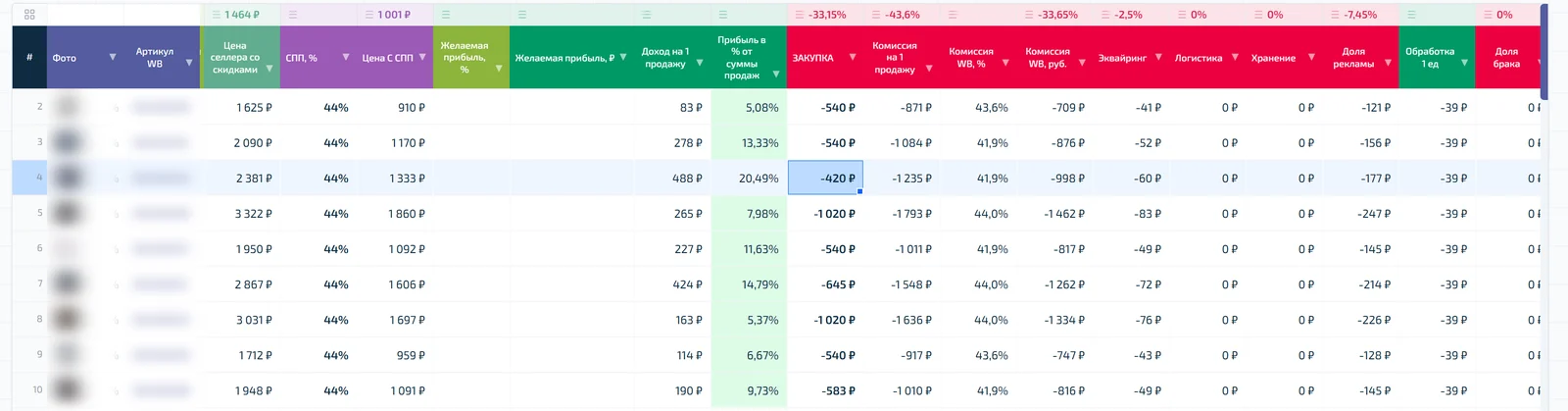Click the grid icon in top-left corner
Image resolution: width=1568 pixels, height=411 pixels.
point(29,15)
